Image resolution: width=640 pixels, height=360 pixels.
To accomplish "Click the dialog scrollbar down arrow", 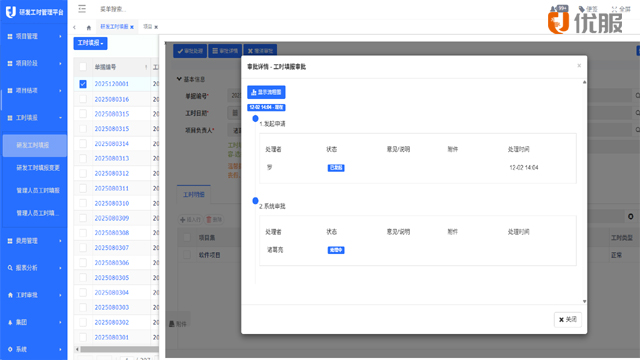I will [584, 302].
